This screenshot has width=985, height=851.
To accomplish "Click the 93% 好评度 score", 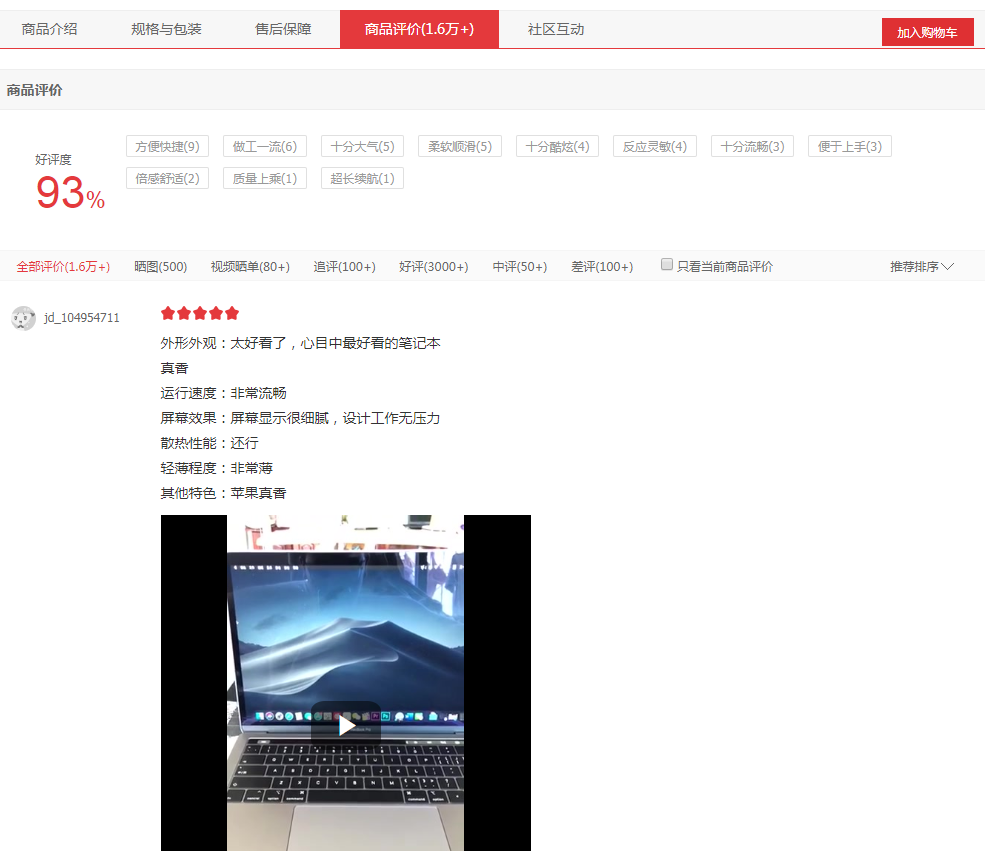I will tap(70, 192).
